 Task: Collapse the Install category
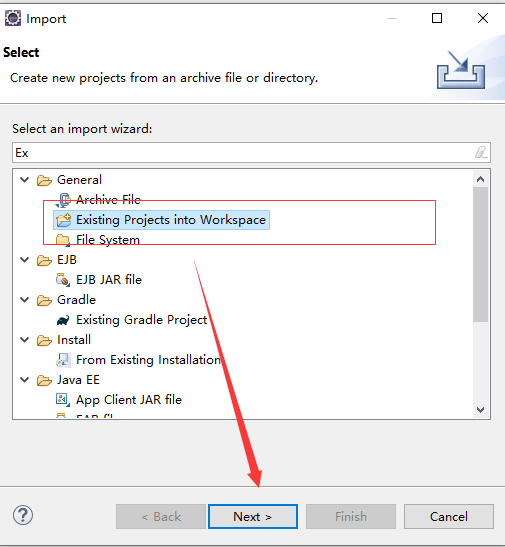25,340
